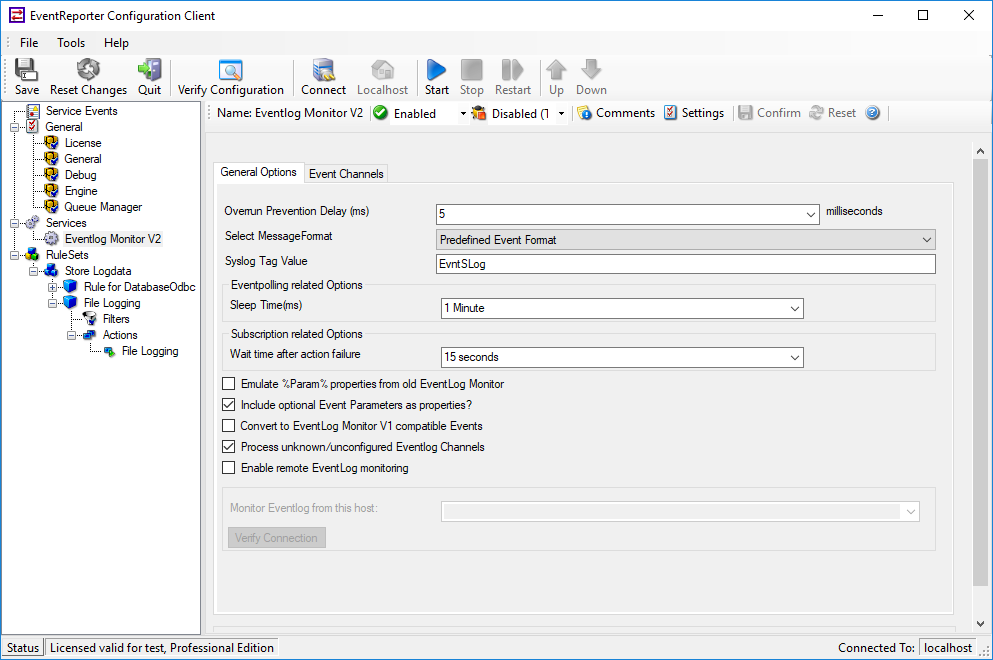Screen dimensions: 993x660
Task: Collapse the General tree node
Action: (14, 127)
